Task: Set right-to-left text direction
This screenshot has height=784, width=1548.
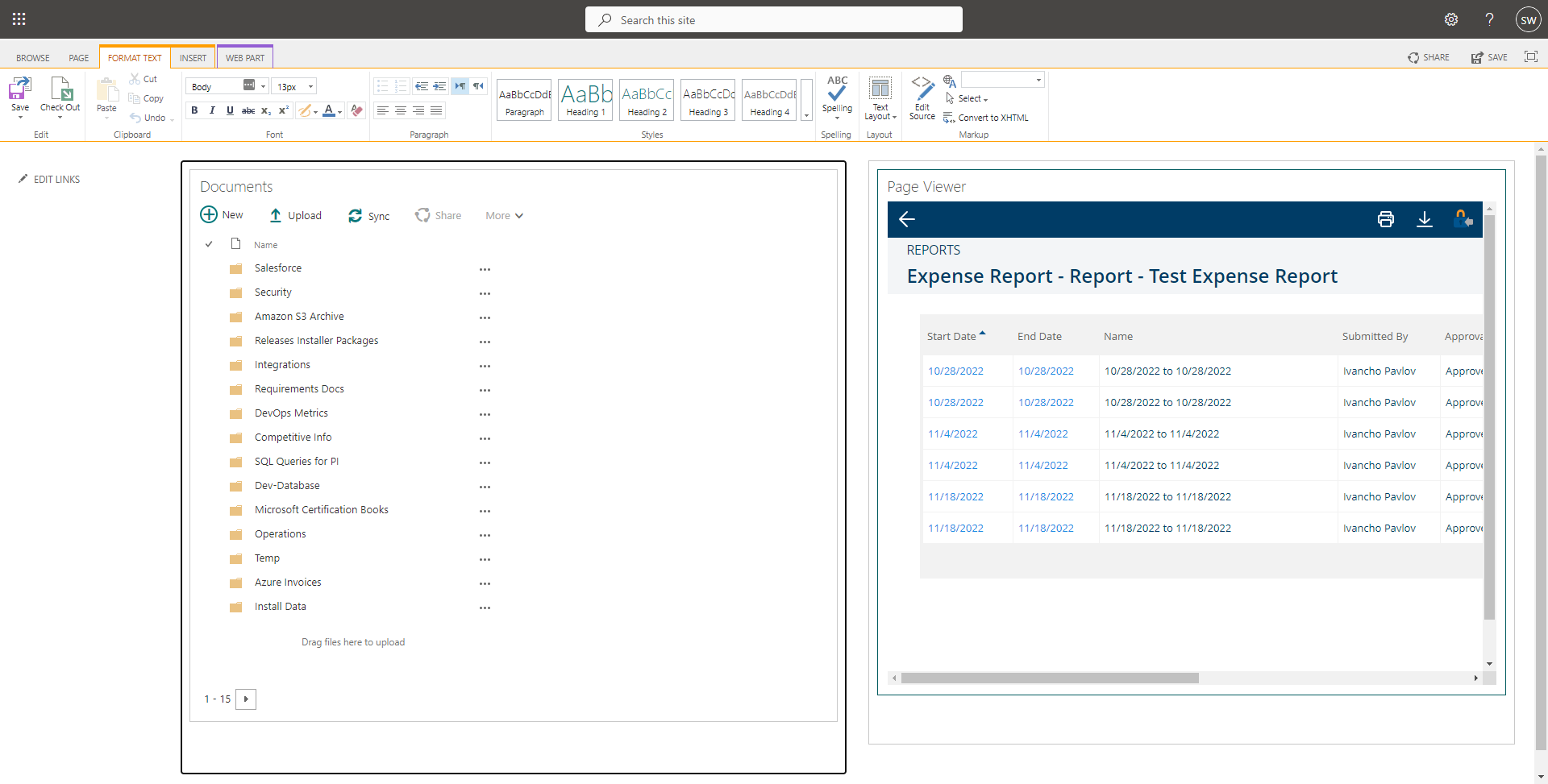Action: pyautogui.click(x=479, y=85)
